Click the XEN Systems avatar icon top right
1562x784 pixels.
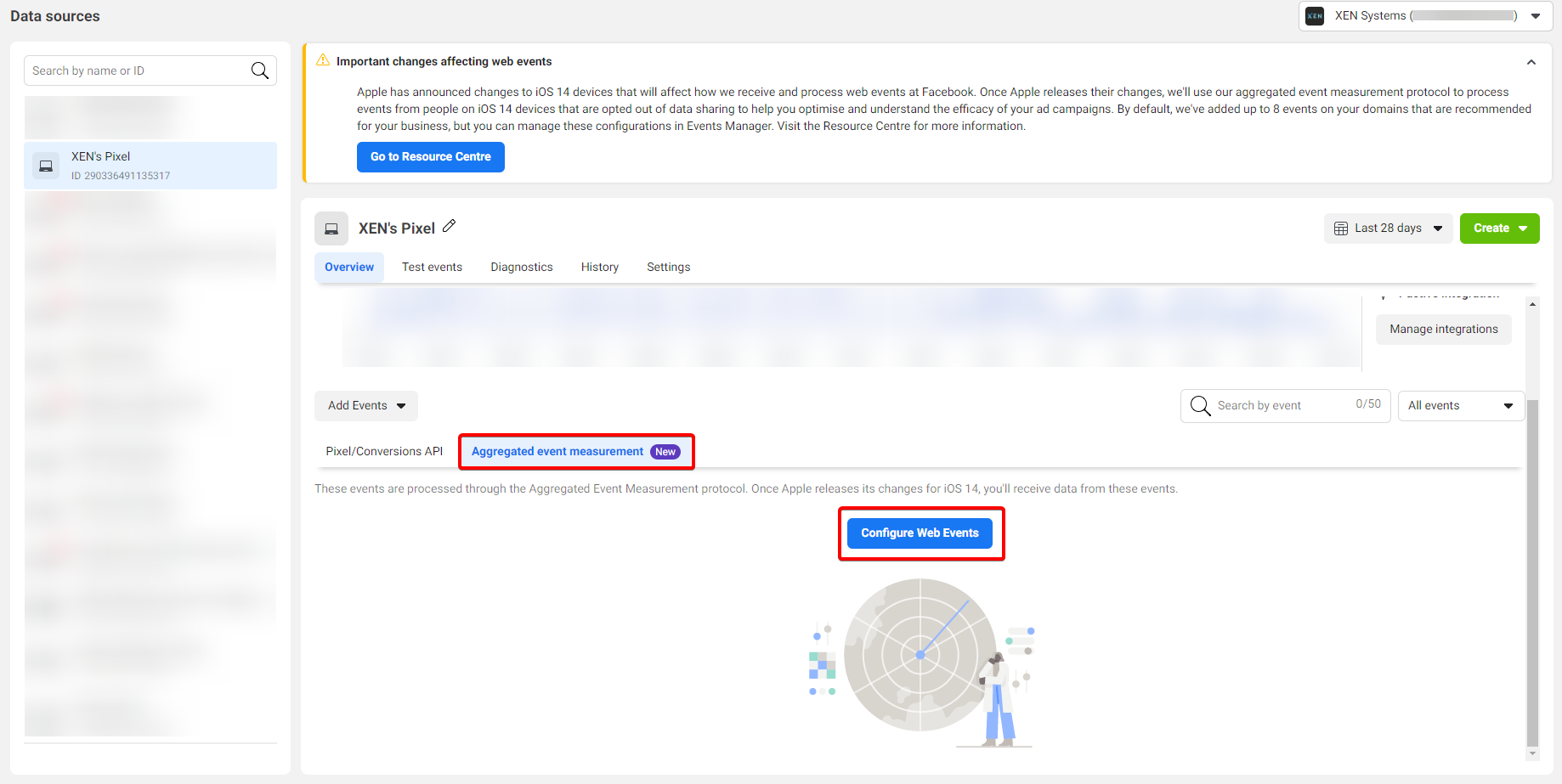(x=1315, y=15)
